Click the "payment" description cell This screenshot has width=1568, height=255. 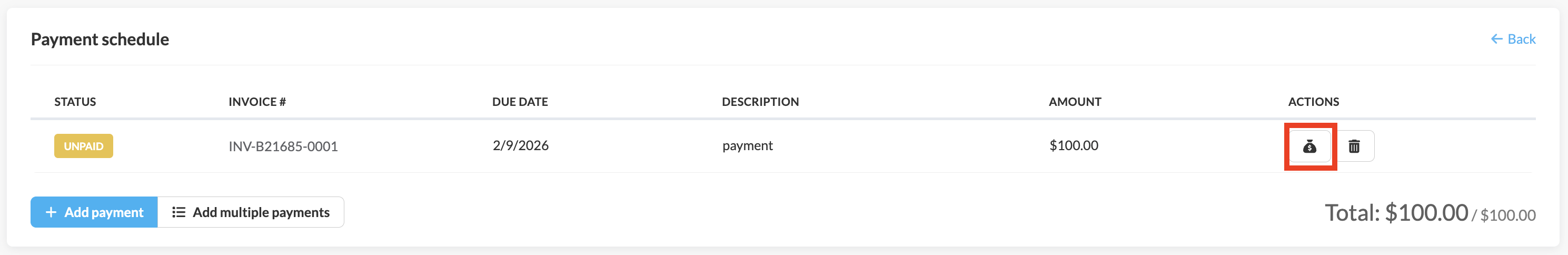pos(748,145)
